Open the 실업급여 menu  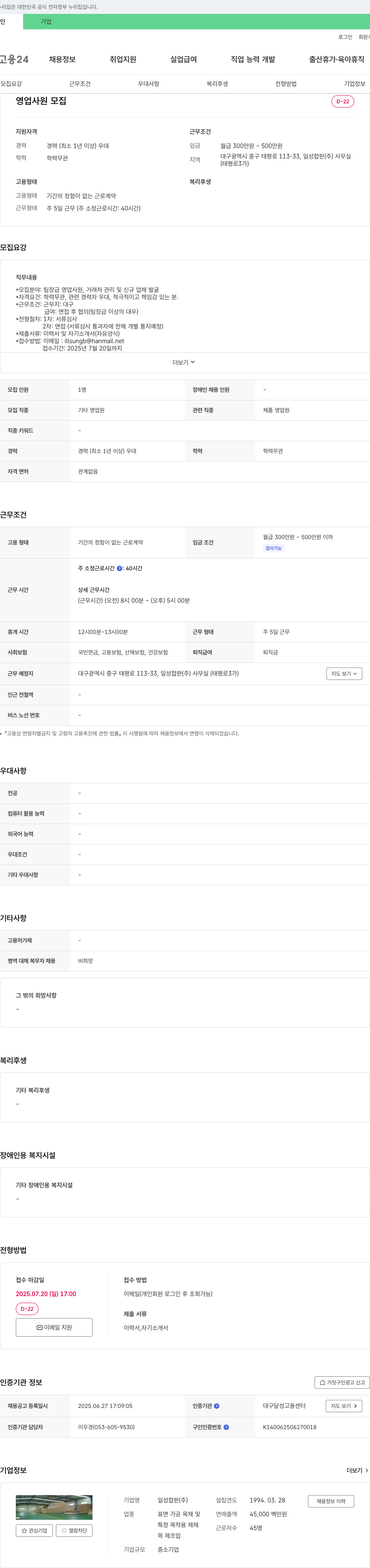pos(183,59)
